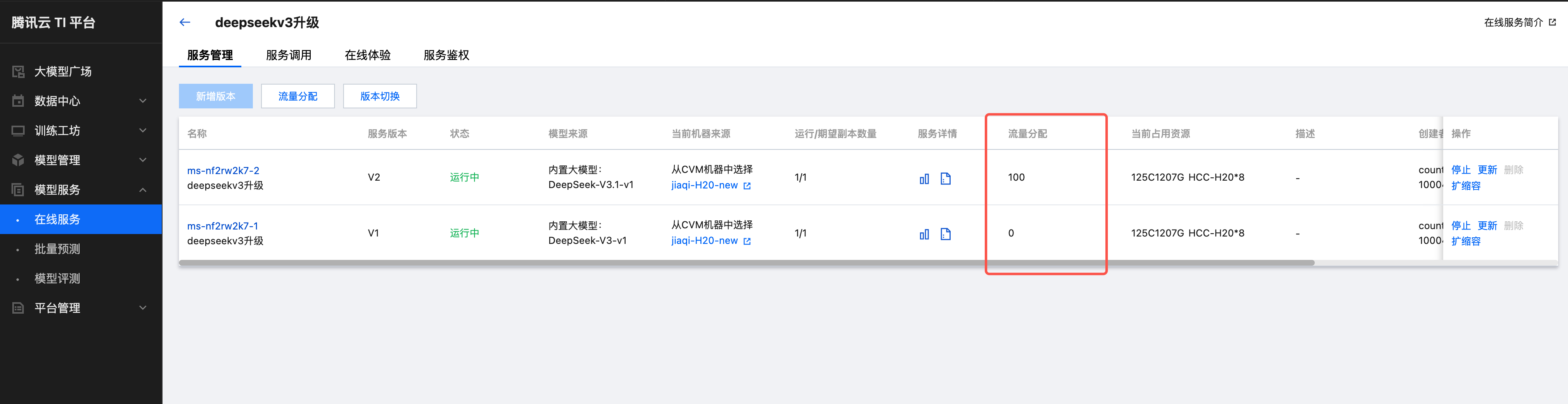This screenshot has width=1568, height=404.
Task: Click the back arrow beside deepseekv3升级
Action: [x=185, y=23]
